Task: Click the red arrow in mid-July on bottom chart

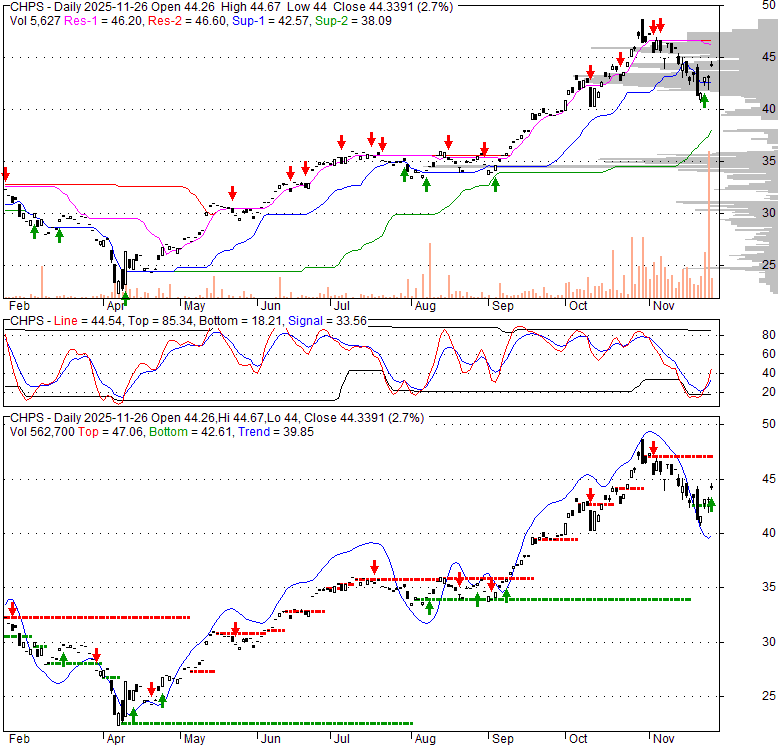Action: pos(372,568)
